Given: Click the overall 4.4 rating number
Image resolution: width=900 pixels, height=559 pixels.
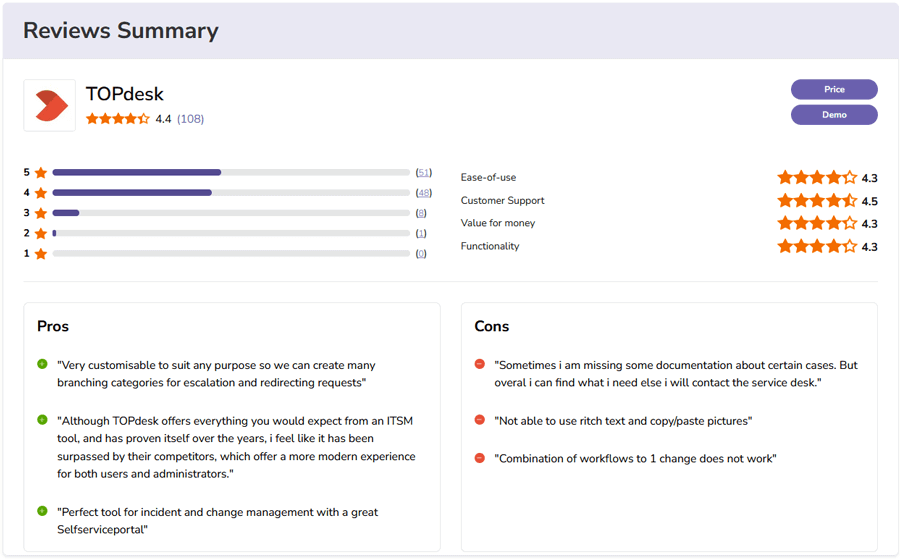Looking at the screenshot, I should pyautogui.click(x=163, y=119).
